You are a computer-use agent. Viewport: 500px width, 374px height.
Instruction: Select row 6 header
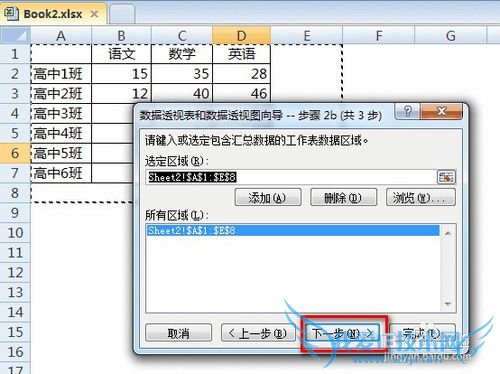tap(15, 153)
